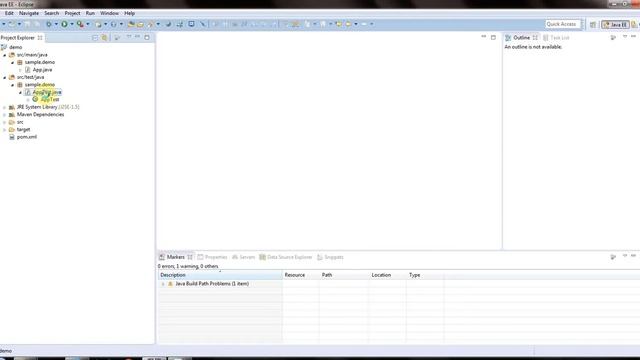Minimize the Outline panel

[x=633, y=37]
